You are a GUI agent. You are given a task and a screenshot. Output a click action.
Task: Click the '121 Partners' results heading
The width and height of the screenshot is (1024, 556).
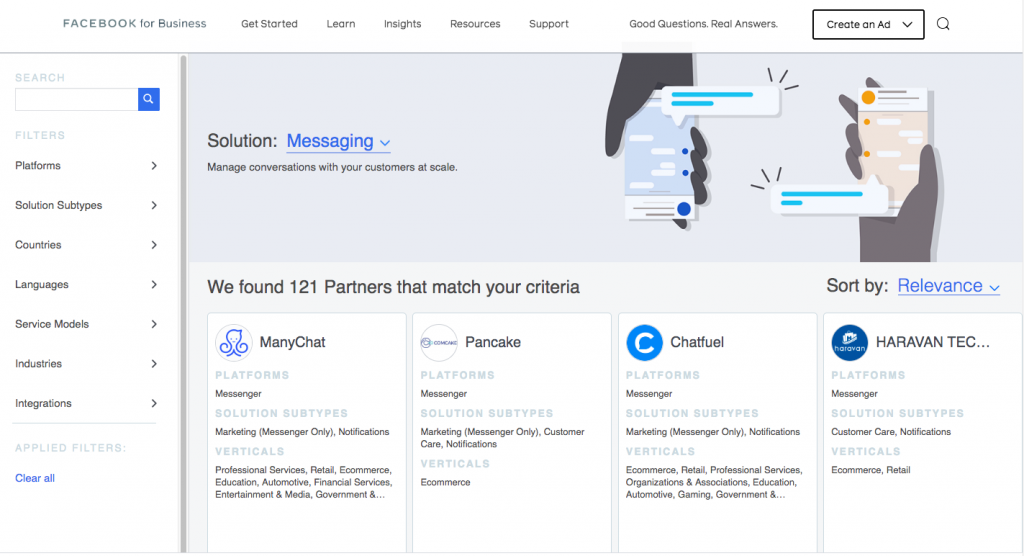(393, 287)
